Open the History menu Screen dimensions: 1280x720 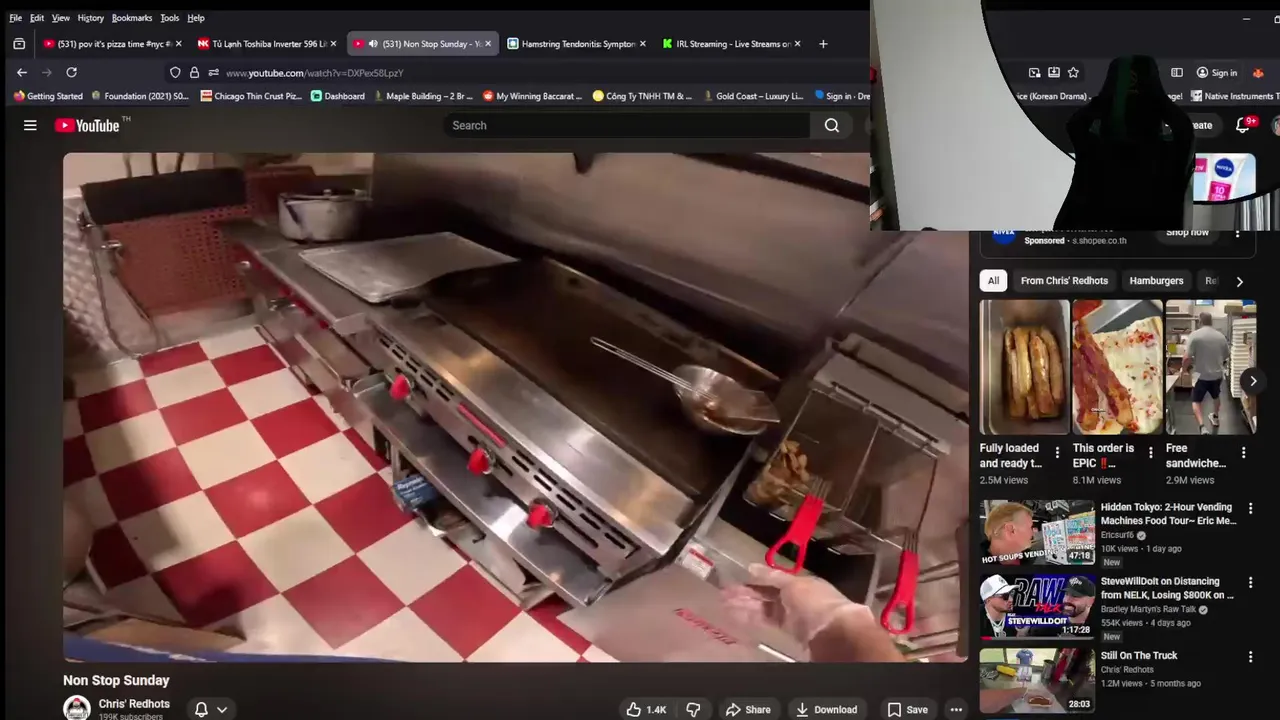90,18
